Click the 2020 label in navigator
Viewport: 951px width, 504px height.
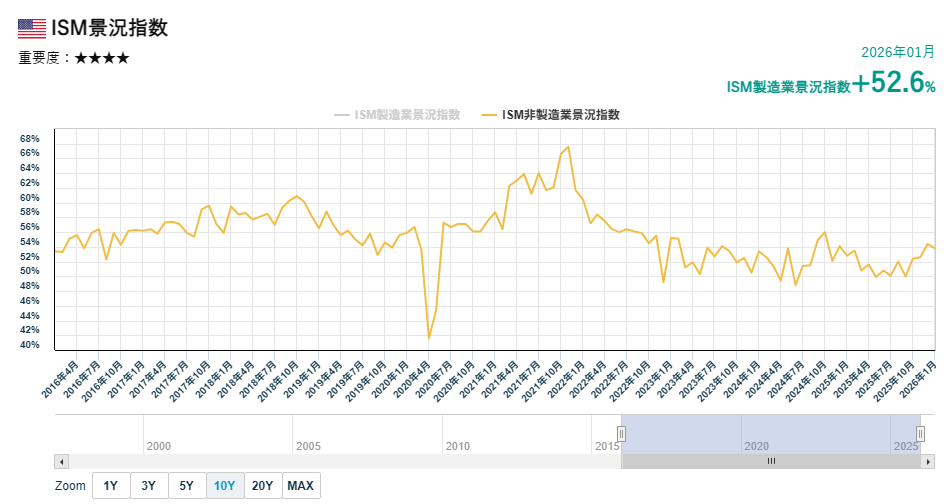(x=756, y=446)
